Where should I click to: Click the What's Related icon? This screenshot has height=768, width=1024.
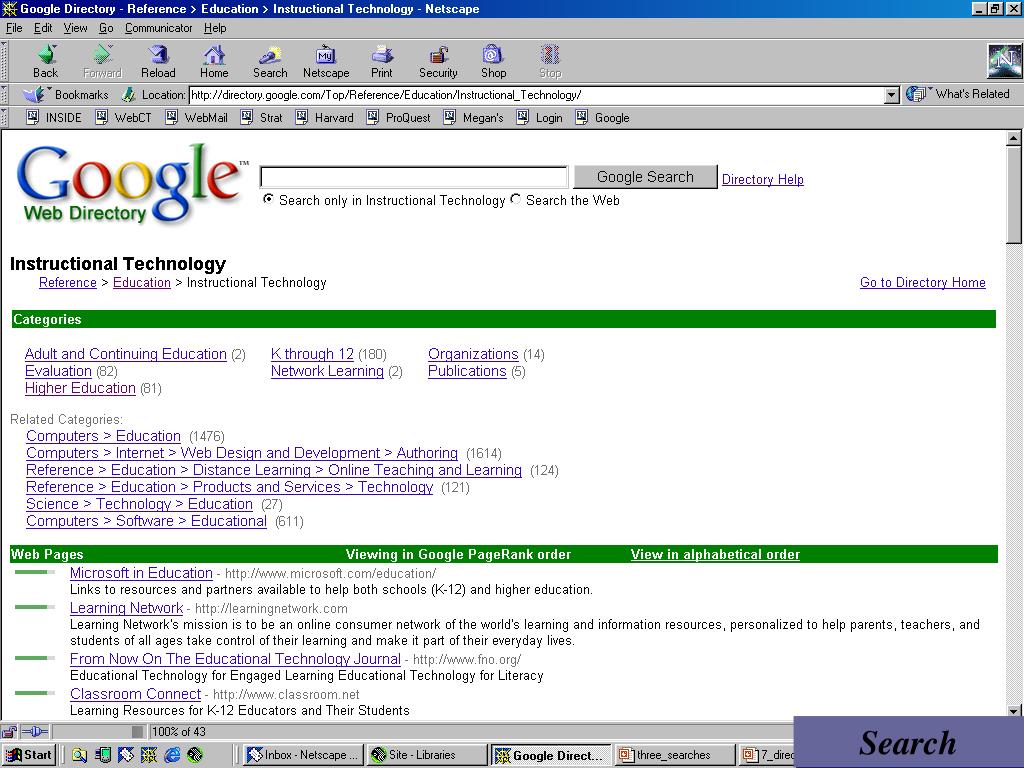tap(916, 94)
